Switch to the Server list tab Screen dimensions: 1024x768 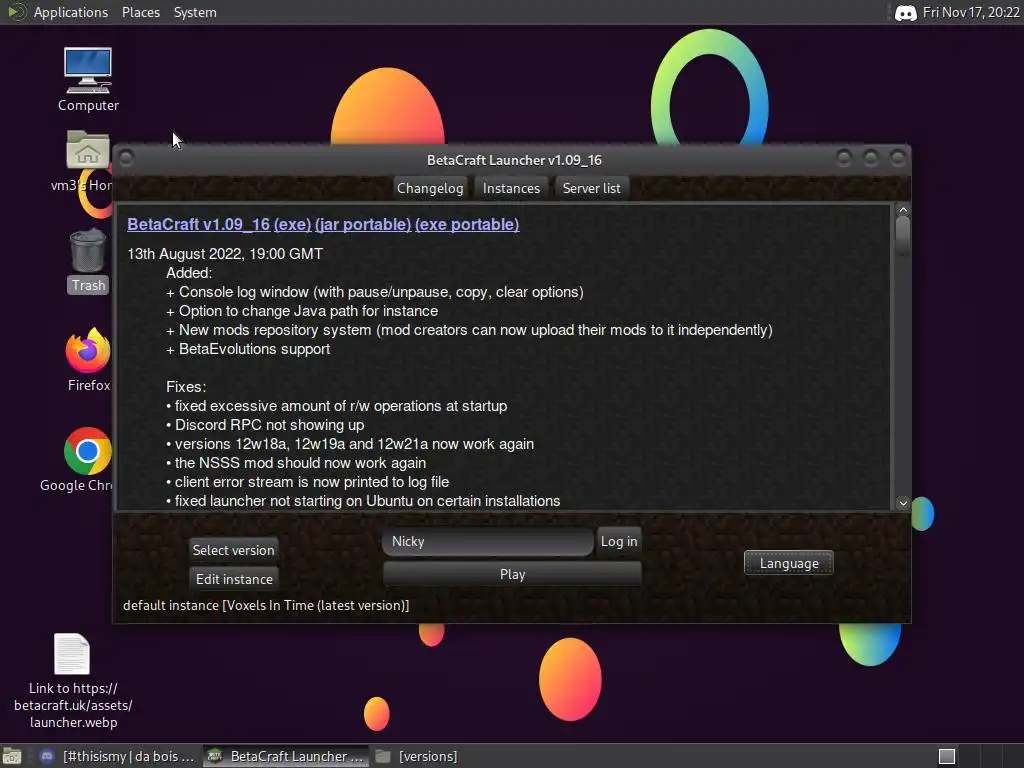pyautogui.click(x=591, y=188)
